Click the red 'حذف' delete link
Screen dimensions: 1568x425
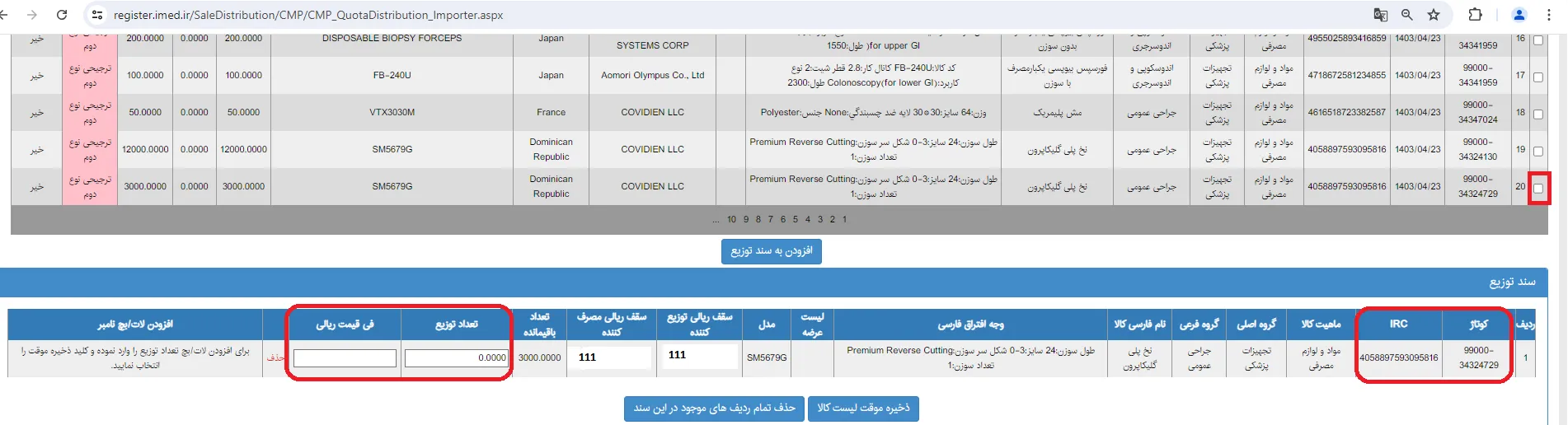[275, 358]
